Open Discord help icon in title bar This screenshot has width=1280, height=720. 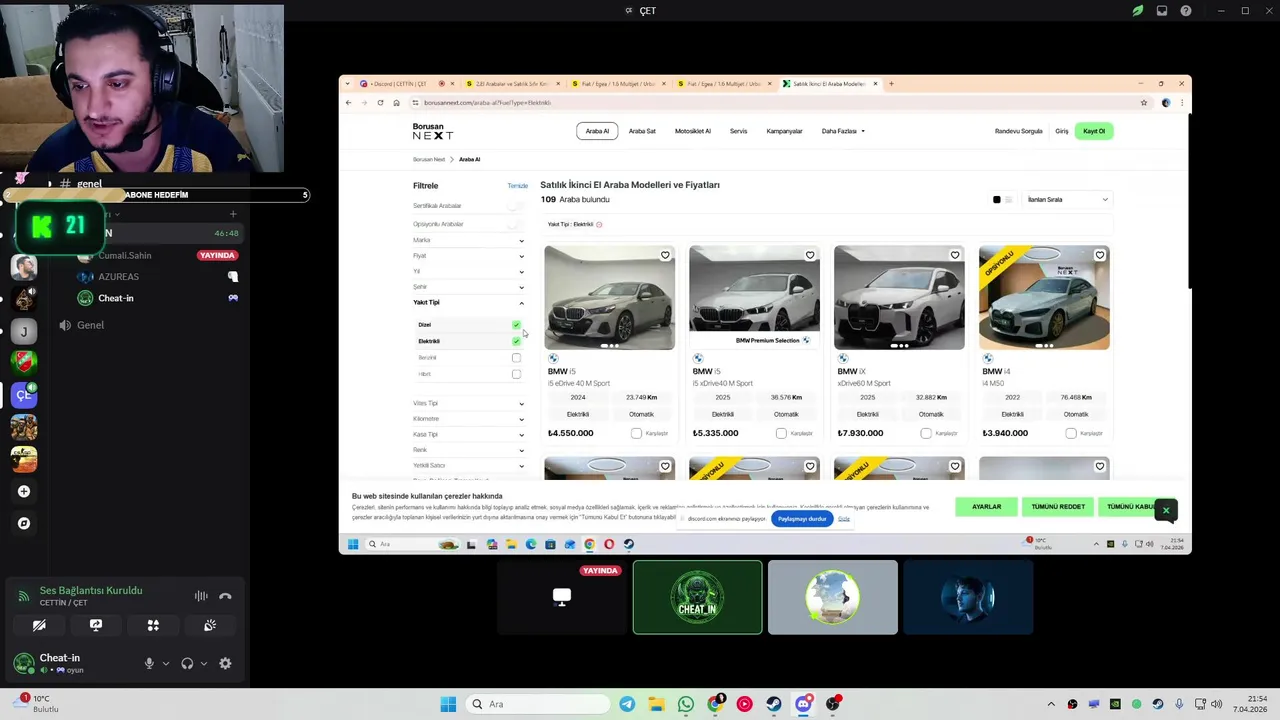1186,11
